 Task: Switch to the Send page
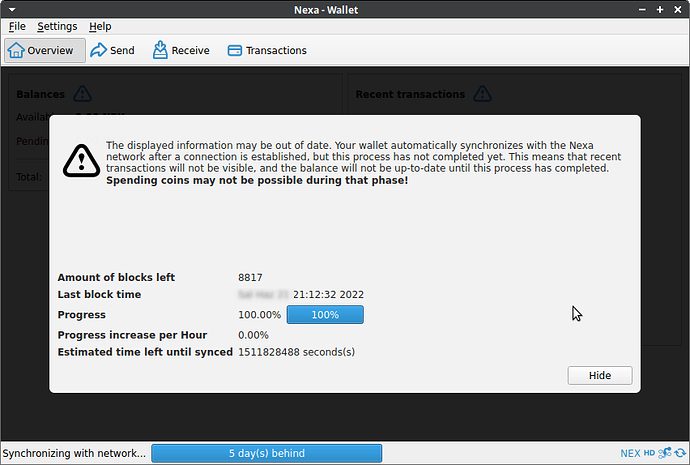point(113,51)
